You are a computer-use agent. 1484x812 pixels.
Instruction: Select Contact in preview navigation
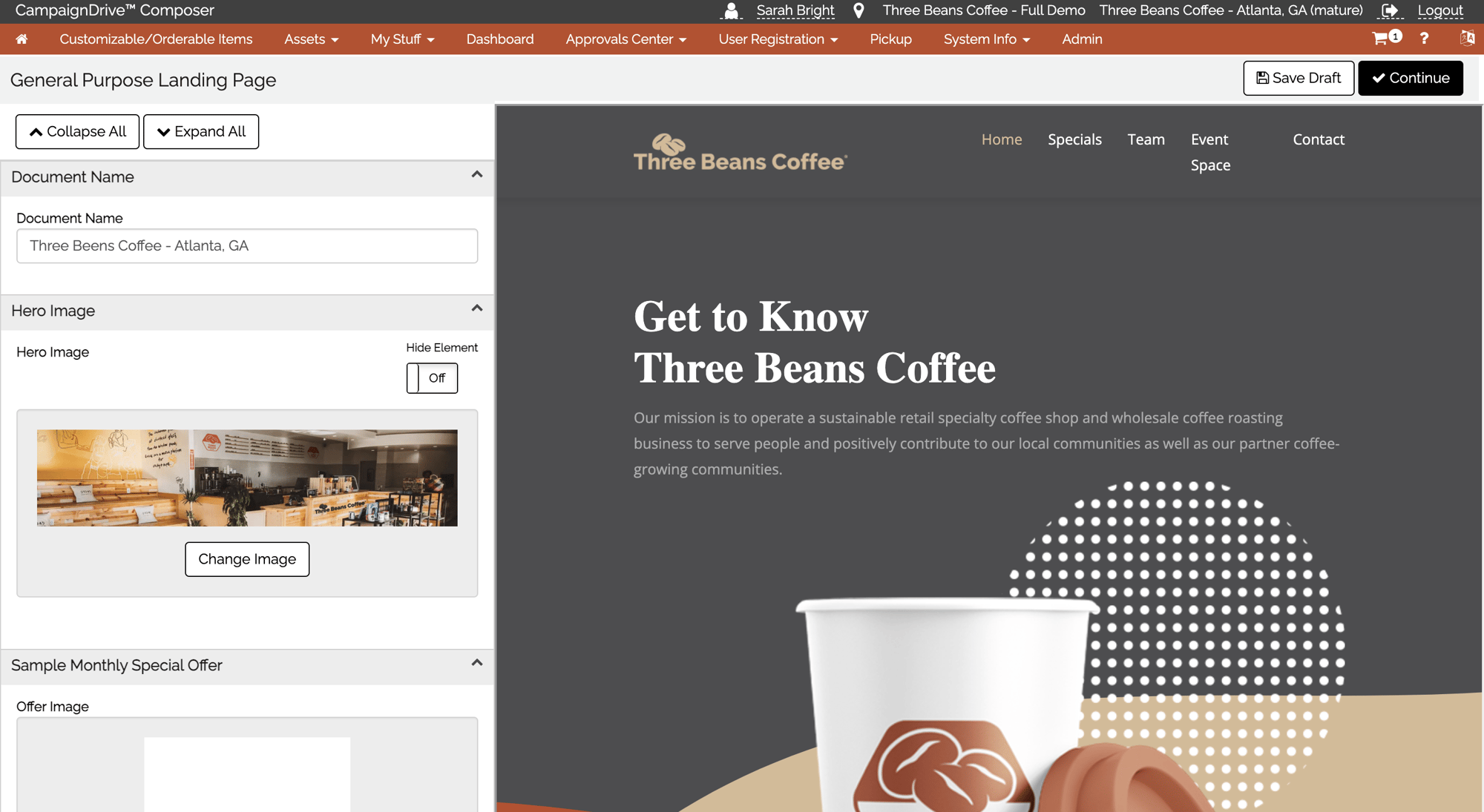coord(1318,139)
